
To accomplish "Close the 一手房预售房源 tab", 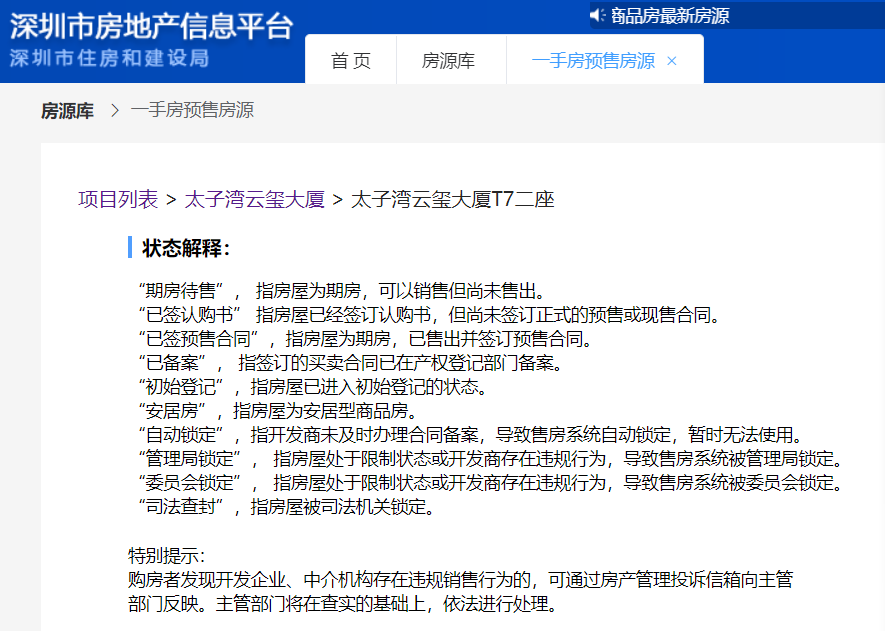I will click(x=672, y=61).
